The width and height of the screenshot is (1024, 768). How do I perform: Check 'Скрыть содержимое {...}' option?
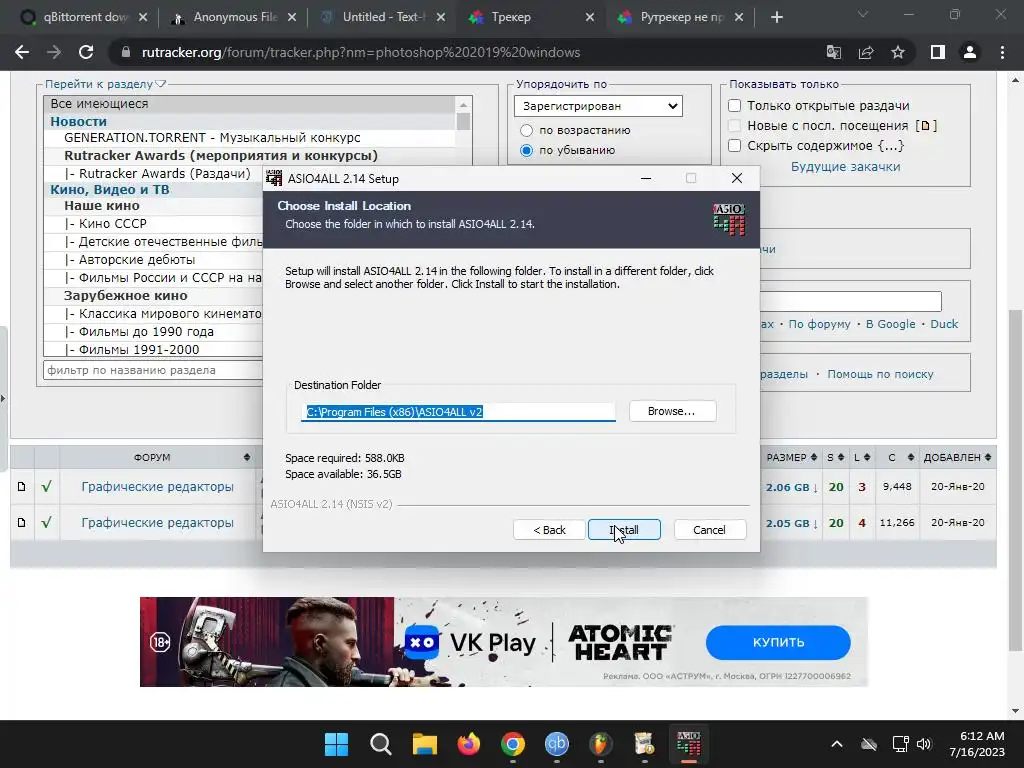735,146
